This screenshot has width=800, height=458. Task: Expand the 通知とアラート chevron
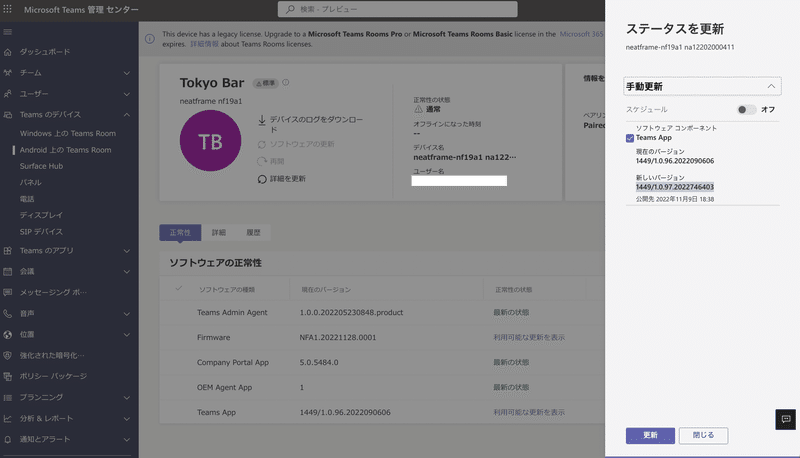tap(127, 440)
